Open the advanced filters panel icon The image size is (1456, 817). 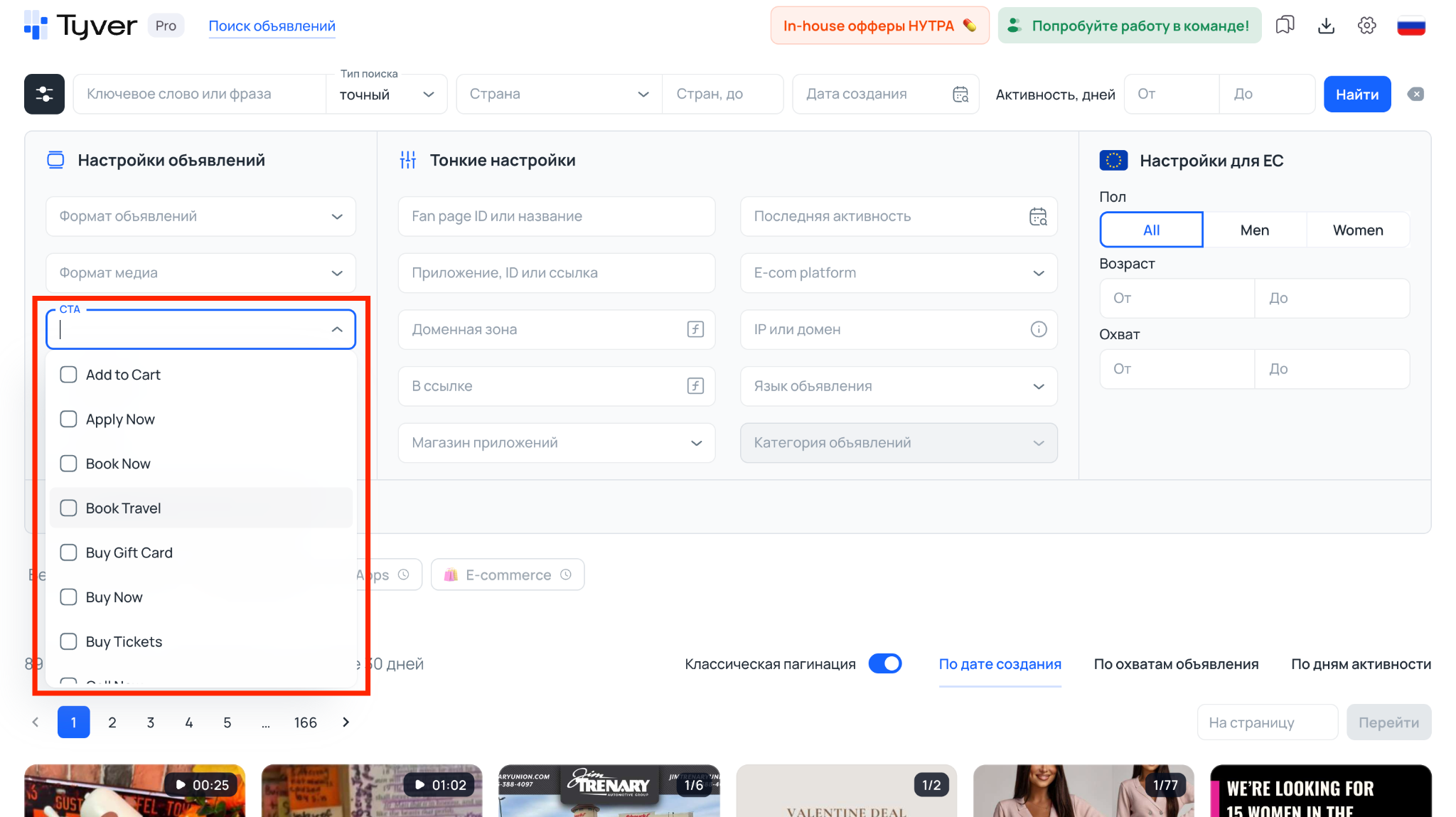point(43,93)
